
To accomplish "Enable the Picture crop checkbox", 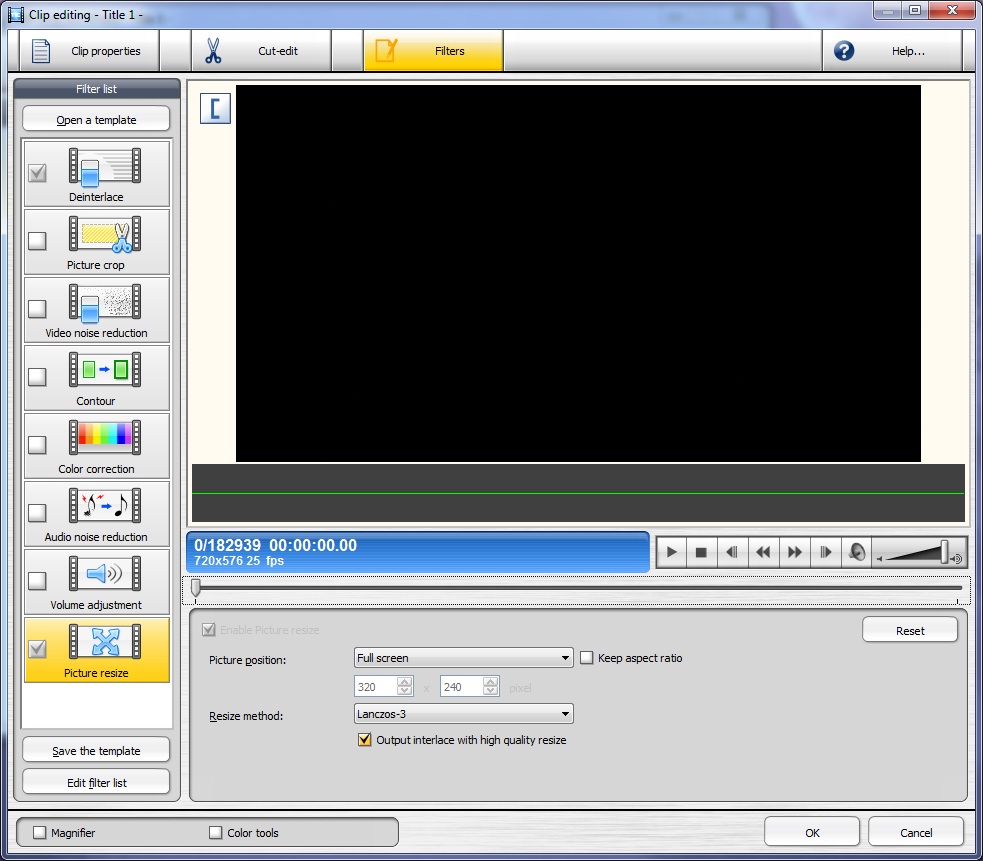I will [38, 241].
